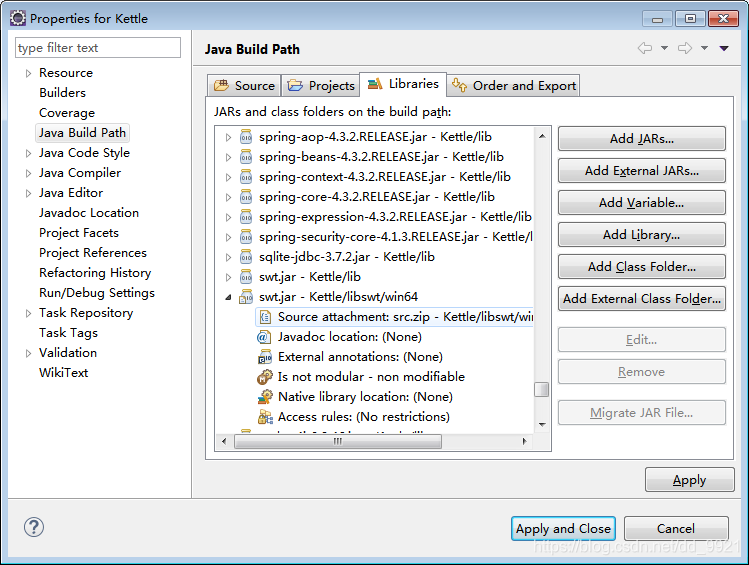Click the External annotations icon
Image resolution: width=749 pixels, height=565 pixels.
pyautogui.click(x=265, y=357)
